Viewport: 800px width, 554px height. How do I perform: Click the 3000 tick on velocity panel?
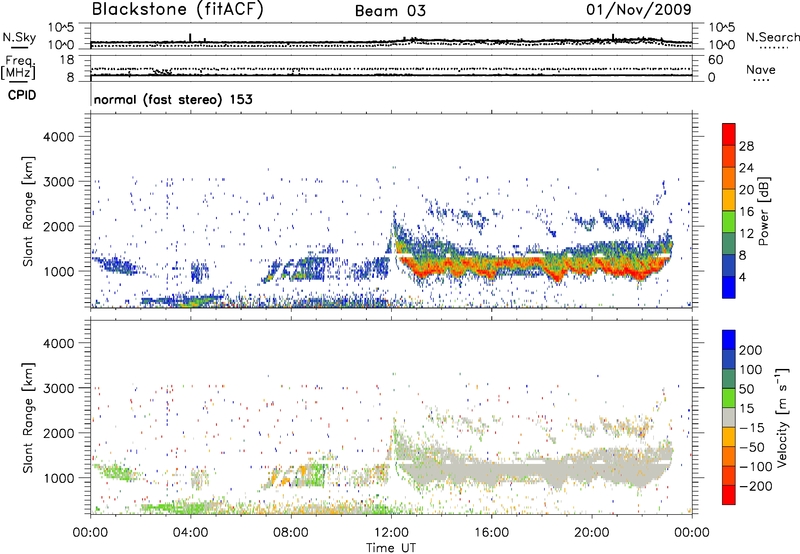(58, 388)
